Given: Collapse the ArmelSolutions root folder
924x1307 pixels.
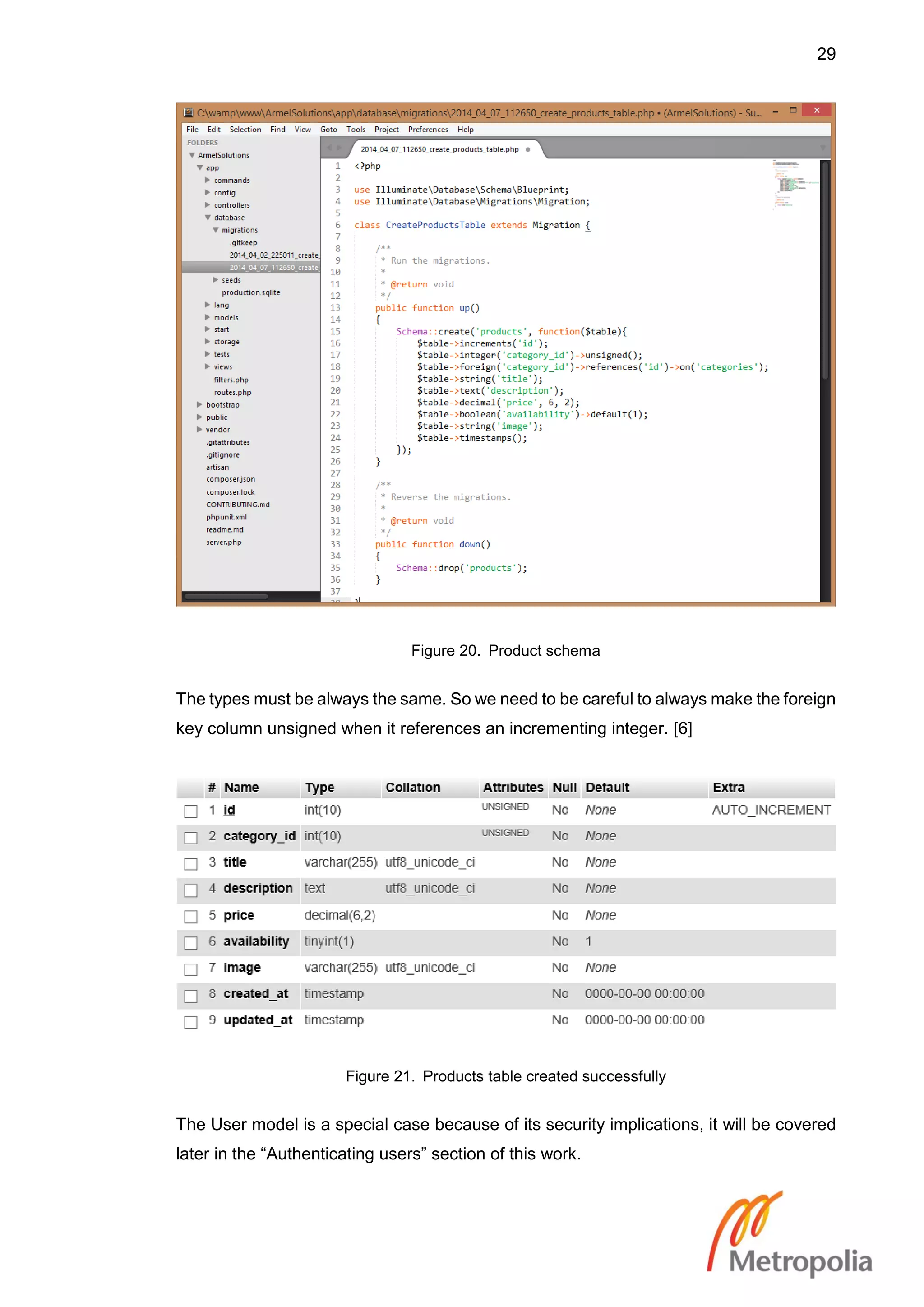Looking at the screenshot, I should point(192,155).
